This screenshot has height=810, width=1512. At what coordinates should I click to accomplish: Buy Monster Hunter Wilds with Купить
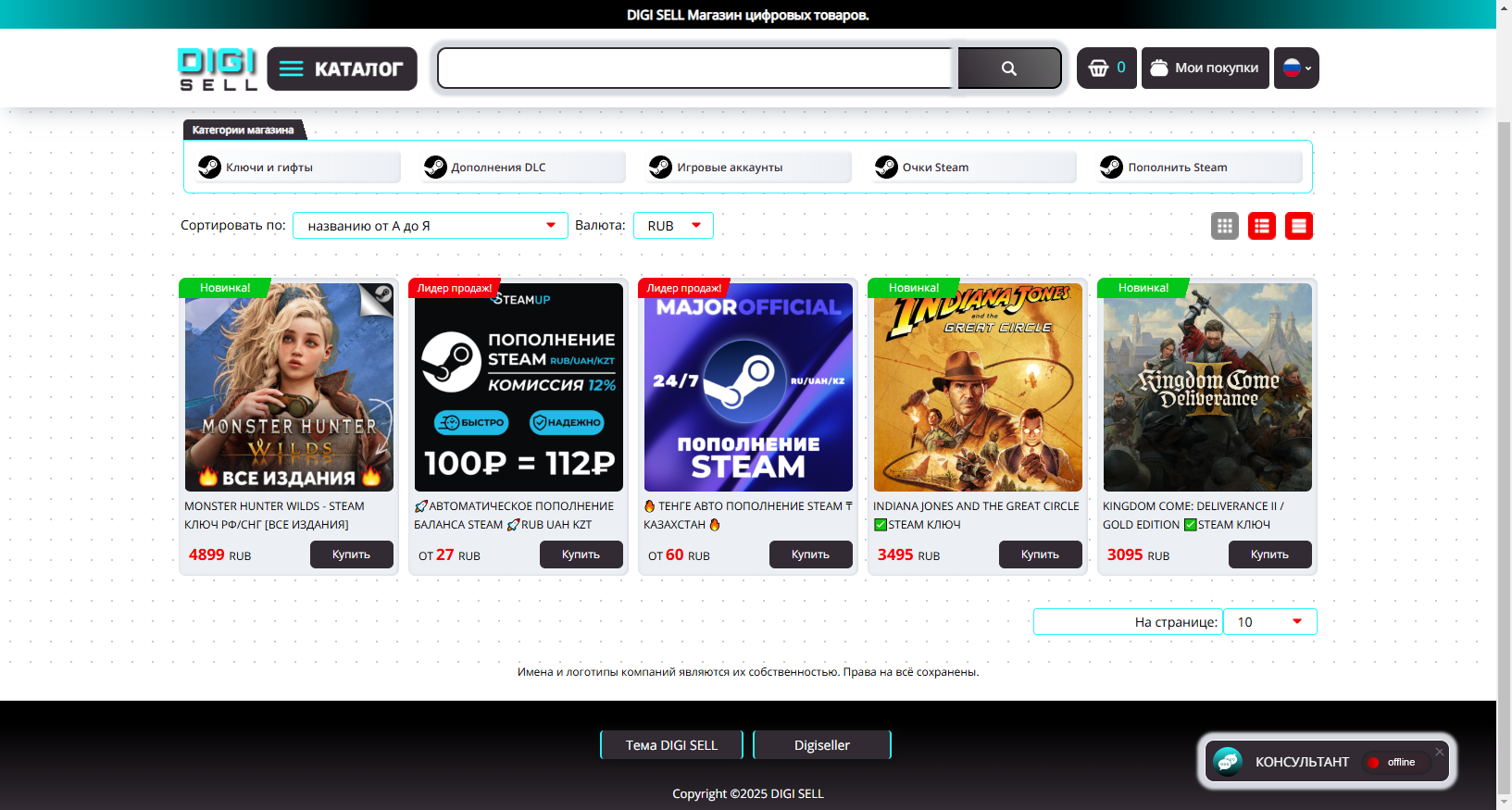click(x=352, y=555)
